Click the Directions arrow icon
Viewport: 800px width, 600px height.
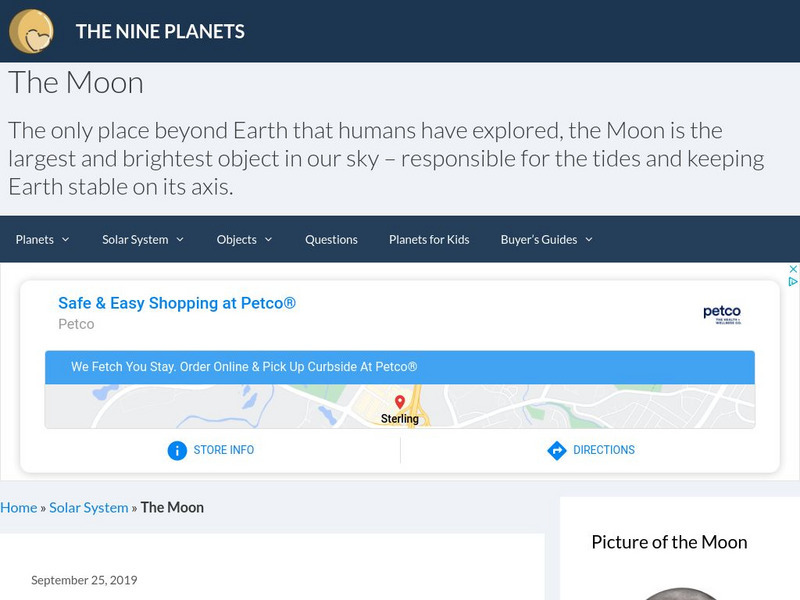click(x=557, y=450)
